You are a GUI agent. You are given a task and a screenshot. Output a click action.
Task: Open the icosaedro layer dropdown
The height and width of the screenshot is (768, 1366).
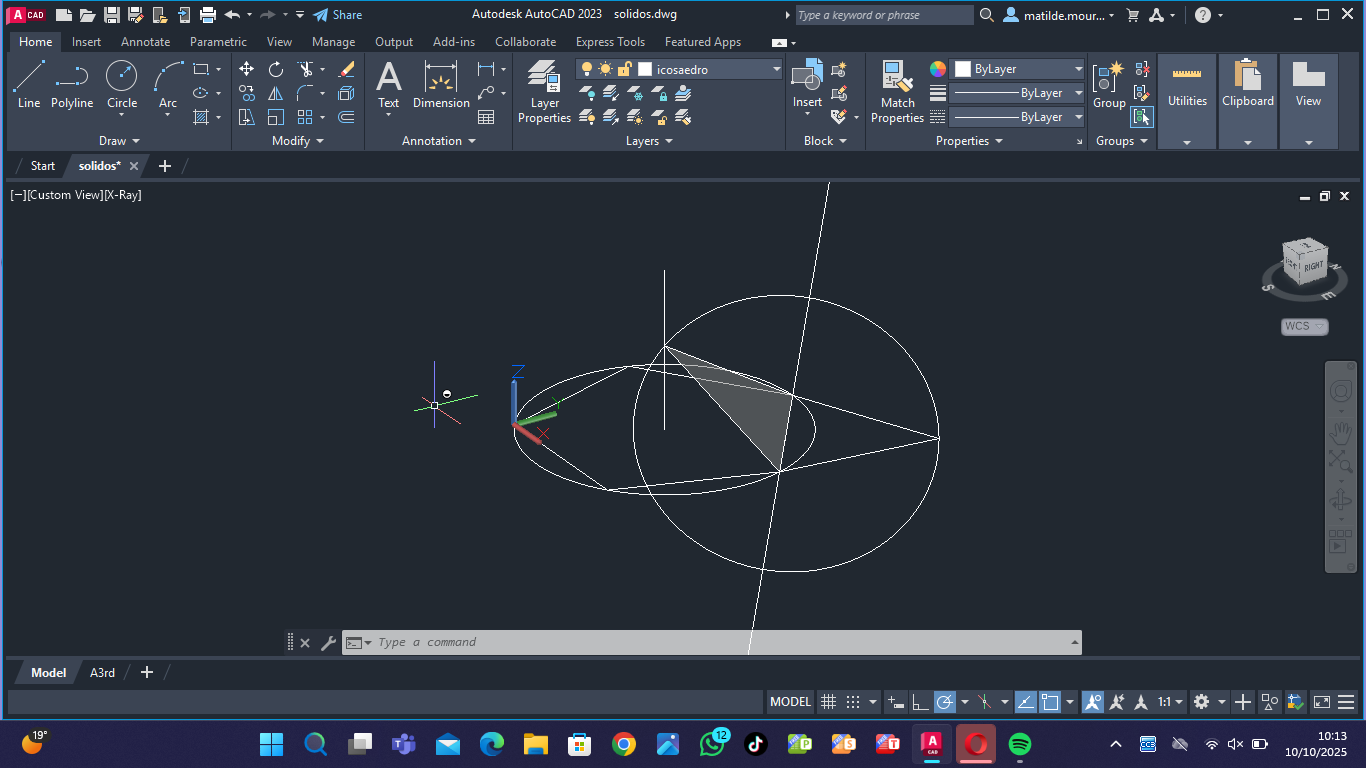pyautogui.click(x=776, y=69)
